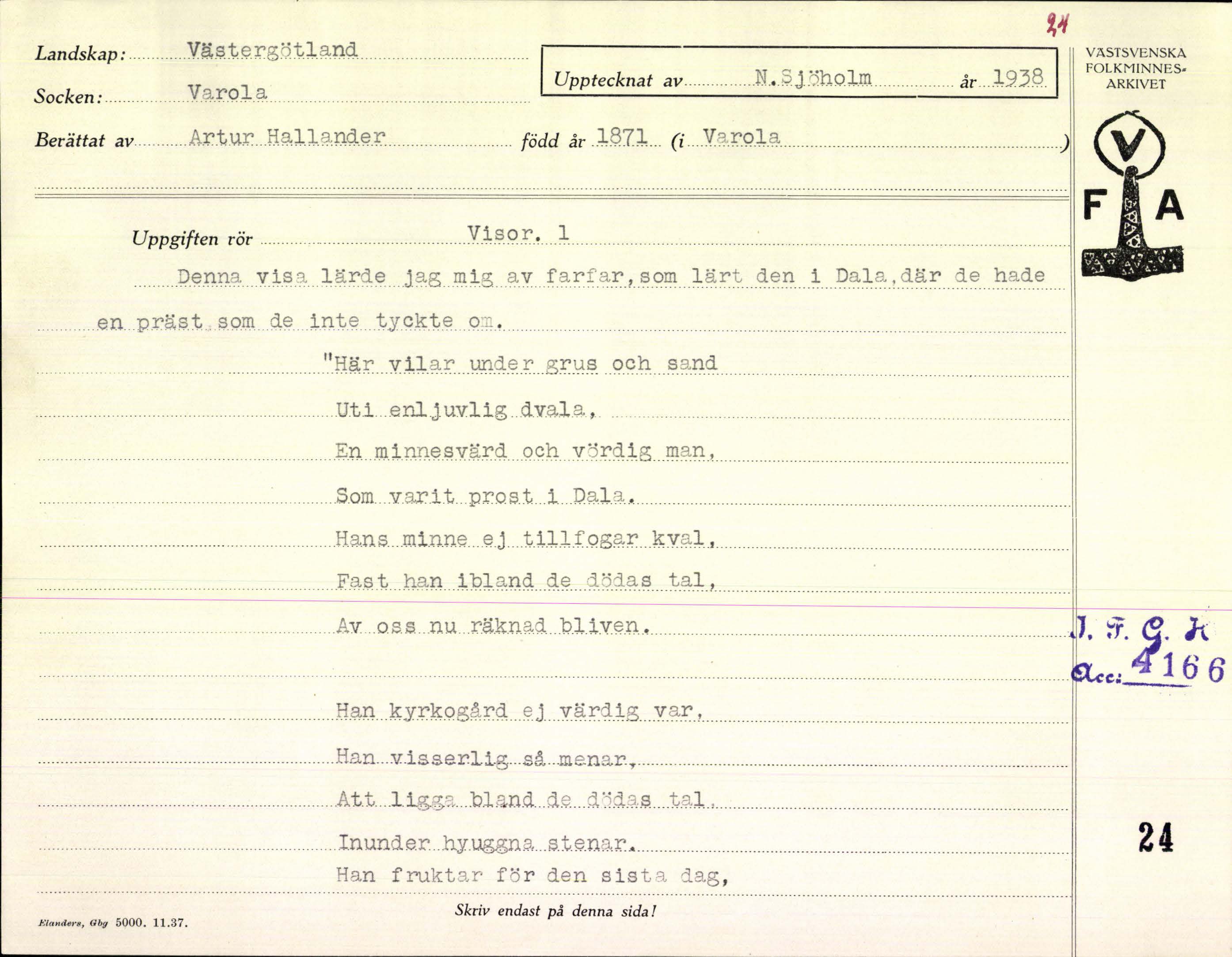Viewport: 1232px width, 957px height.
Task: Click the red handwritten number at top
Action: point(1058,25)
